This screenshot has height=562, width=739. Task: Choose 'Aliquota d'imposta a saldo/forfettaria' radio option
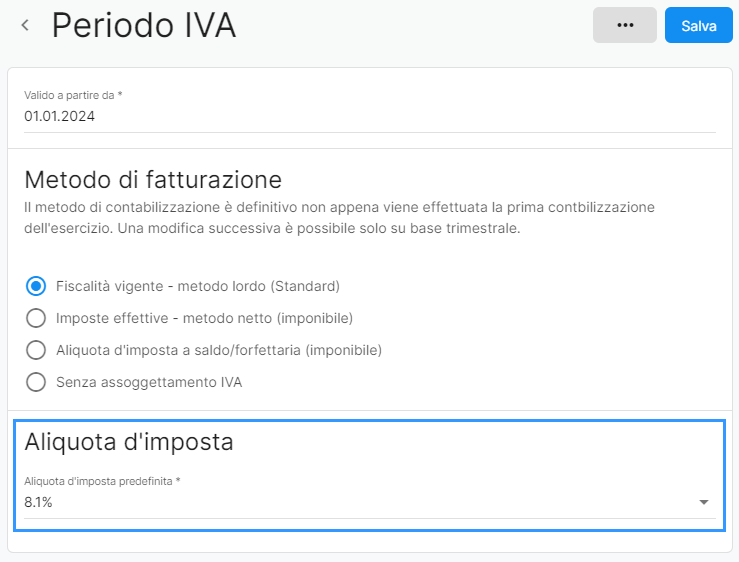click(36, 350)
